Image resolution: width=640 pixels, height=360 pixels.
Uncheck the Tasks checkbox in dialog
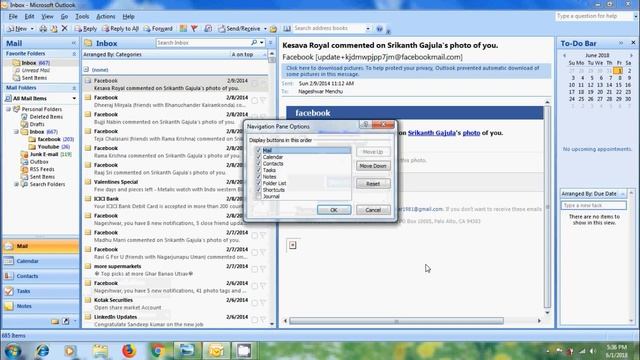coord(258,170)
